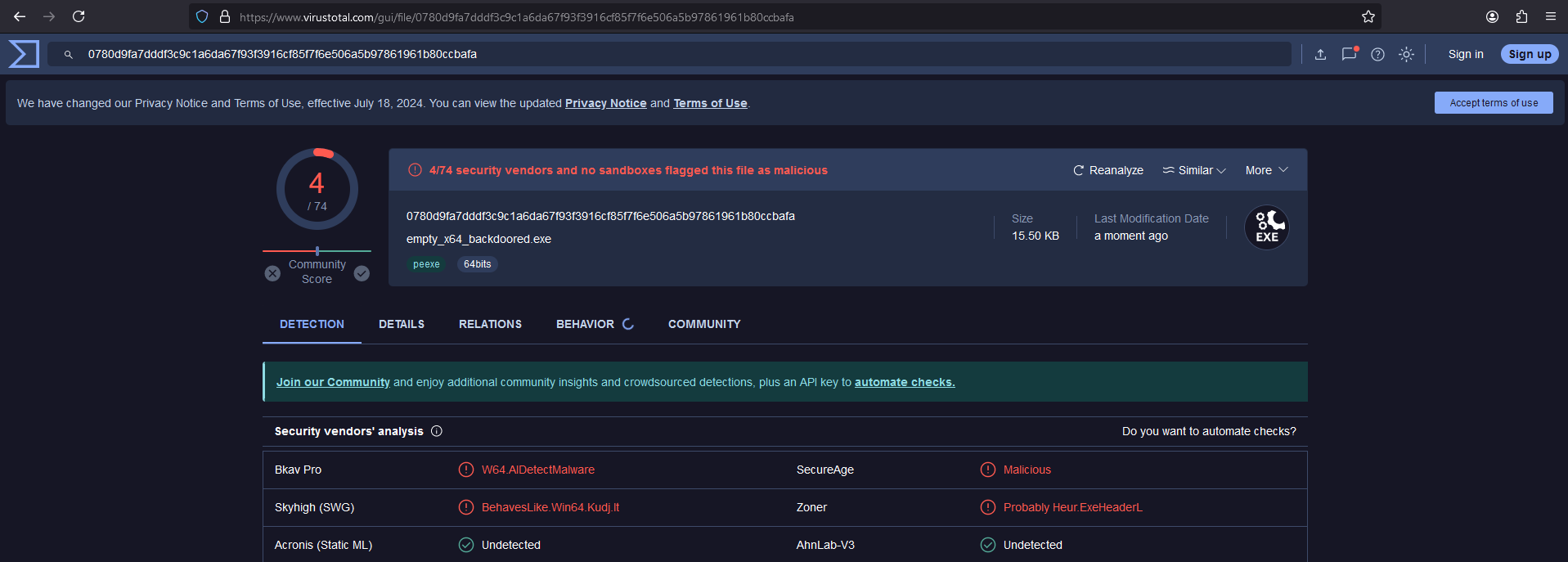Click the BehavesLike.Win64.Kudj.lt result
1568x562 pixels.
550,507
